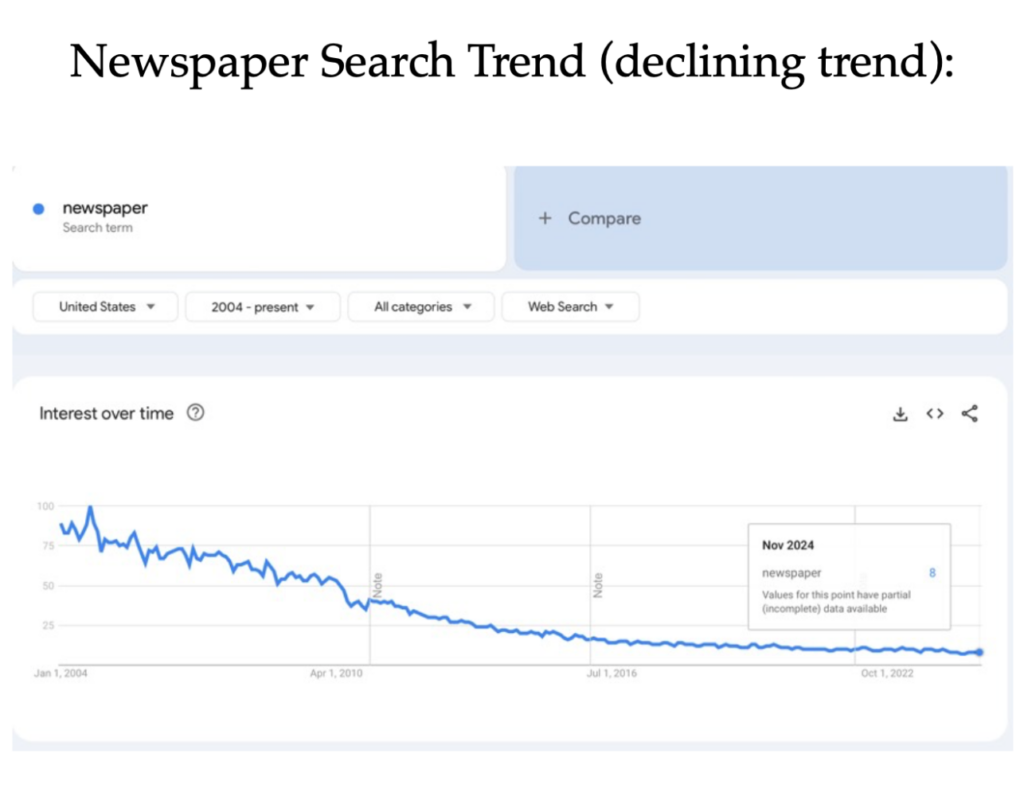Screen dimensions: 1024x785
Task: Open the Interest over time help icon
Action: pos(195,413)
